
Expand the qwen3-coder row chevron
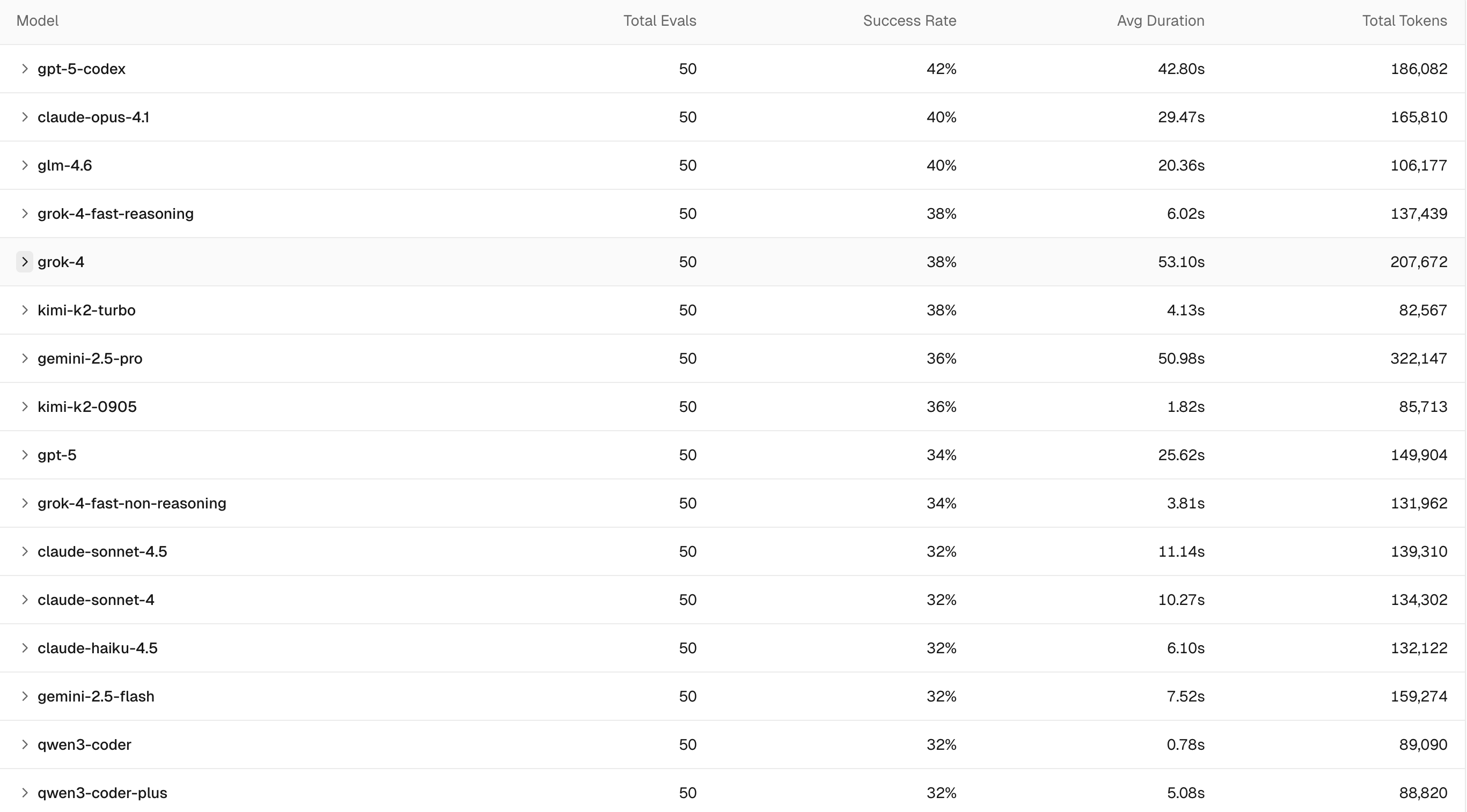pos(25,745)
